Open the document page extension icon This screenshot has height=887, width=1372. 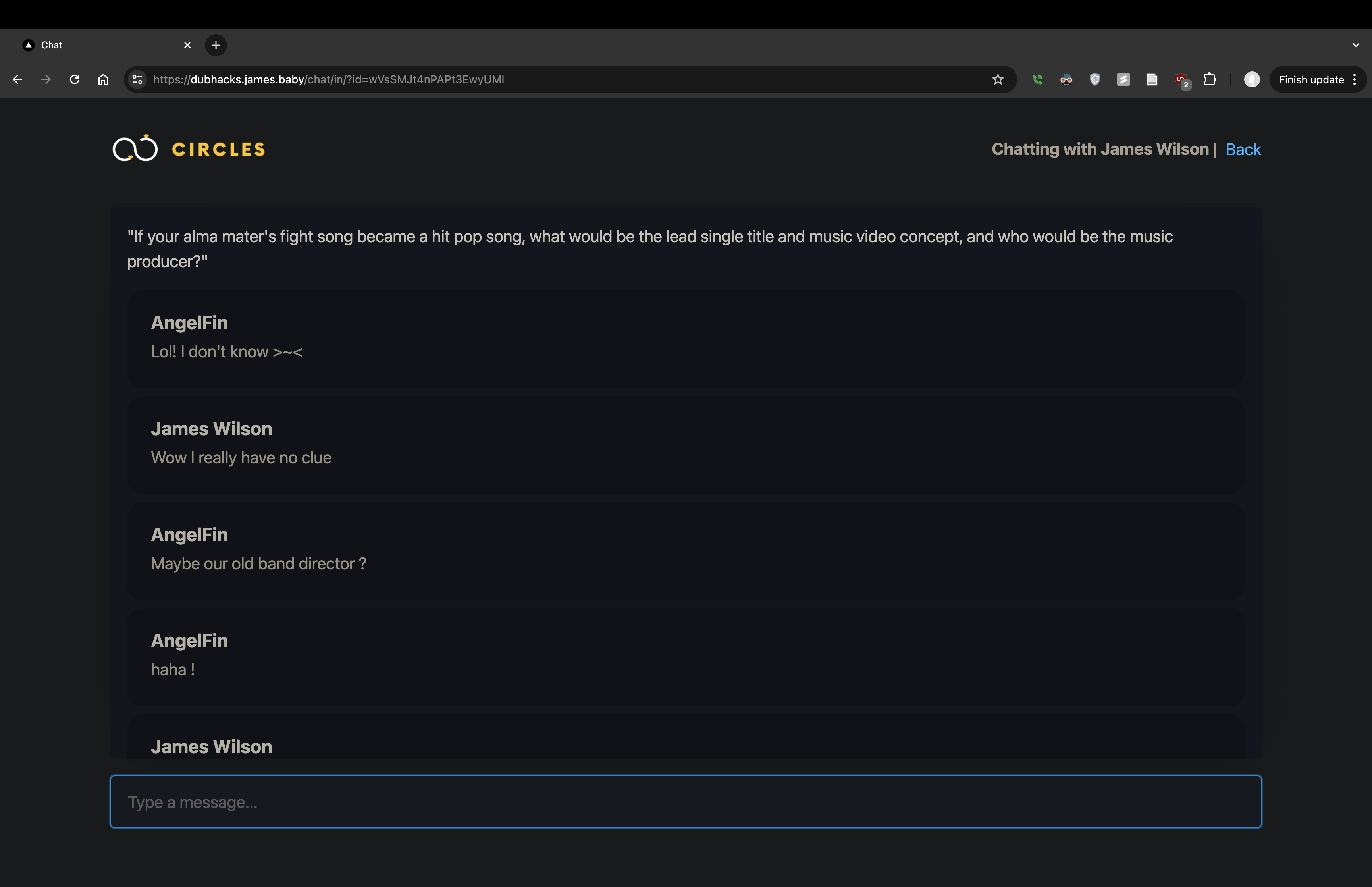(1152, 79)
